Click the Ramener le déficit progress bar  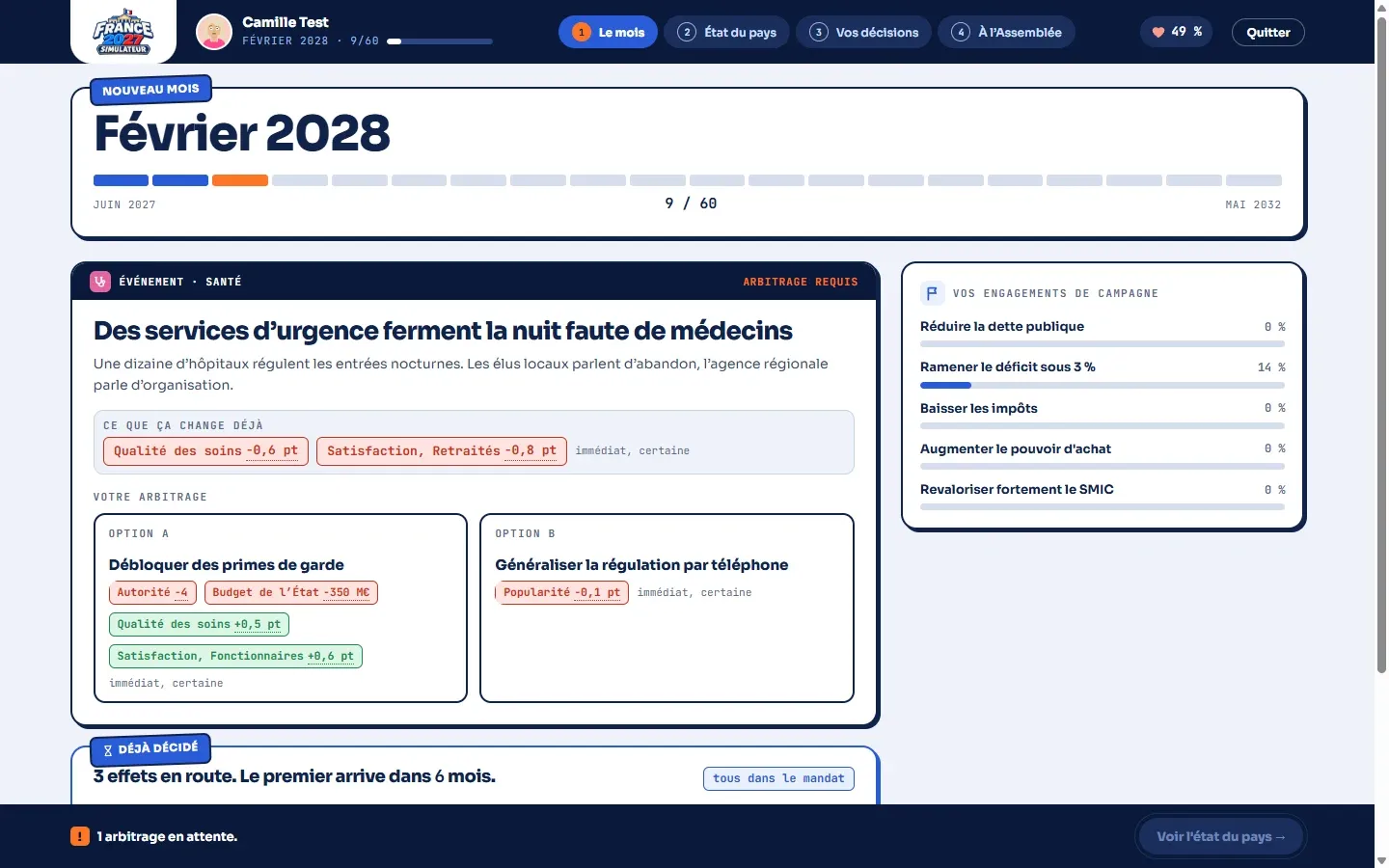click(x=1103, y=385)
